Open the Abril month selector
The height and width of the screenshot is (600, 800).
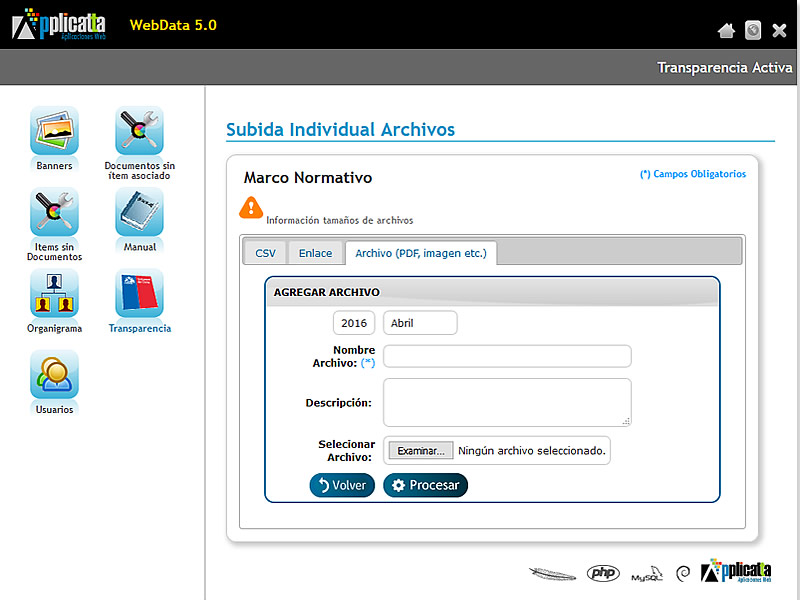click(x=420, y=322)
